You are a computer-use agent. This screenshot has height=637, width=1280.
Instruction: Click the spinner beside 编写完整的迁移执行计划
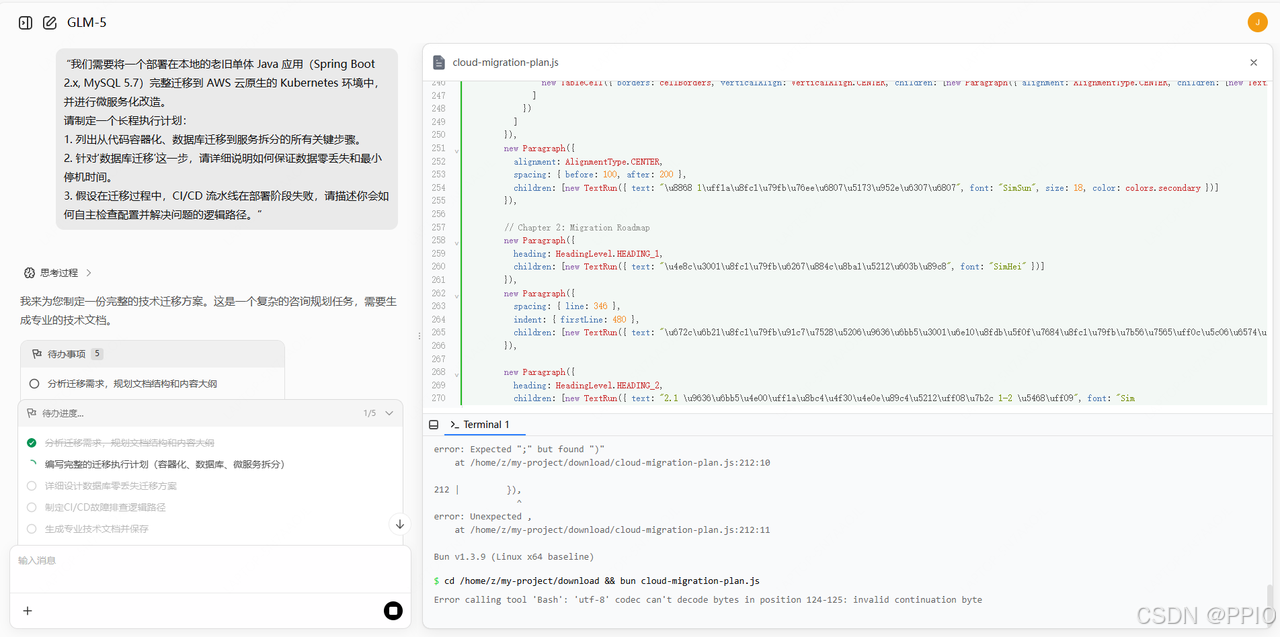(32, 464)
